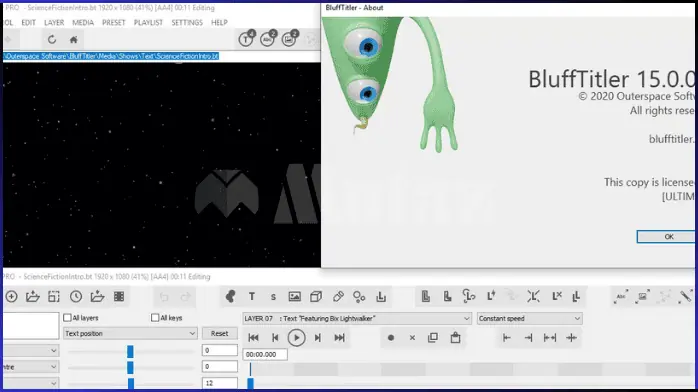The height and width of the screenshot is (392, 698).
Task: Click the record key dot button
Action: pos(391,338)
